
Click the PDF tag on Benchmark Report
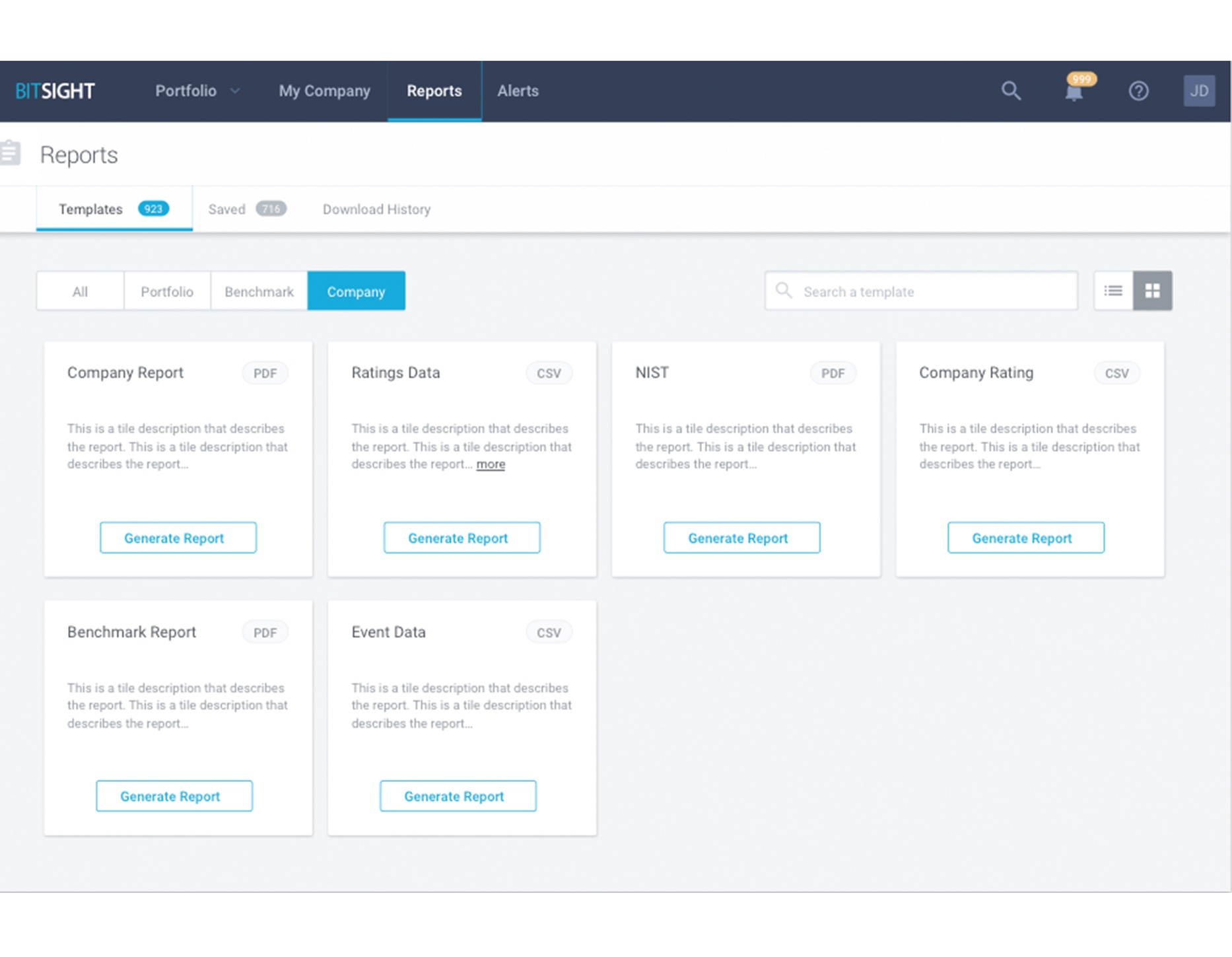pyautogui.click(x=265, y=633)
